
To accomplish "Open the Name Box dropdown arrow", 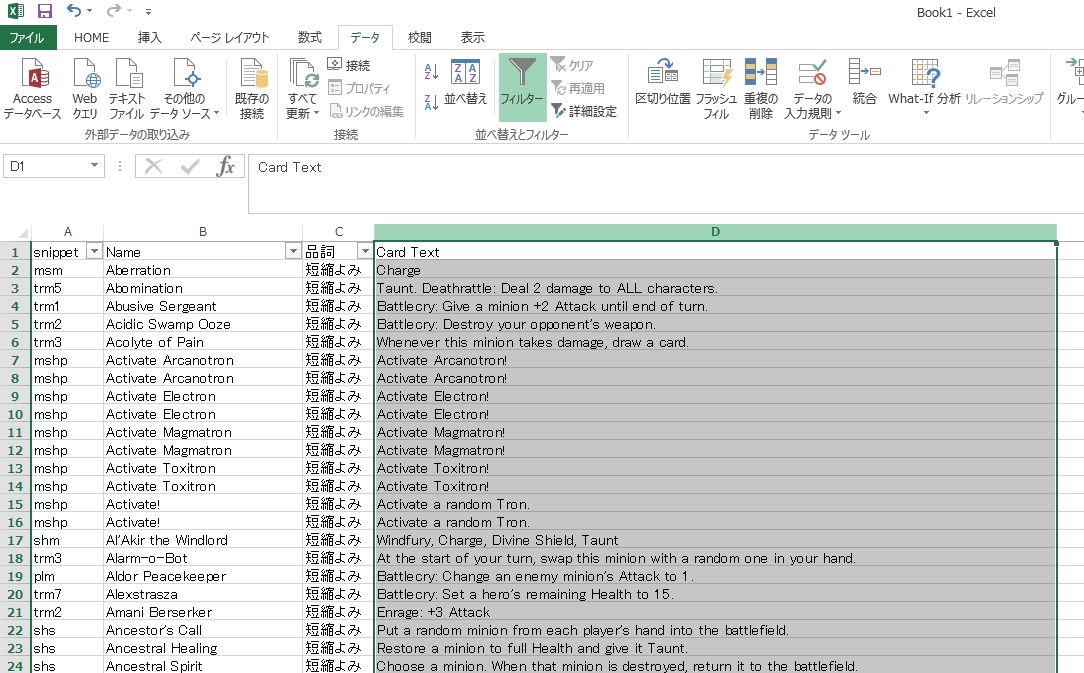I will pyautogui.click(x=94, y=166).
